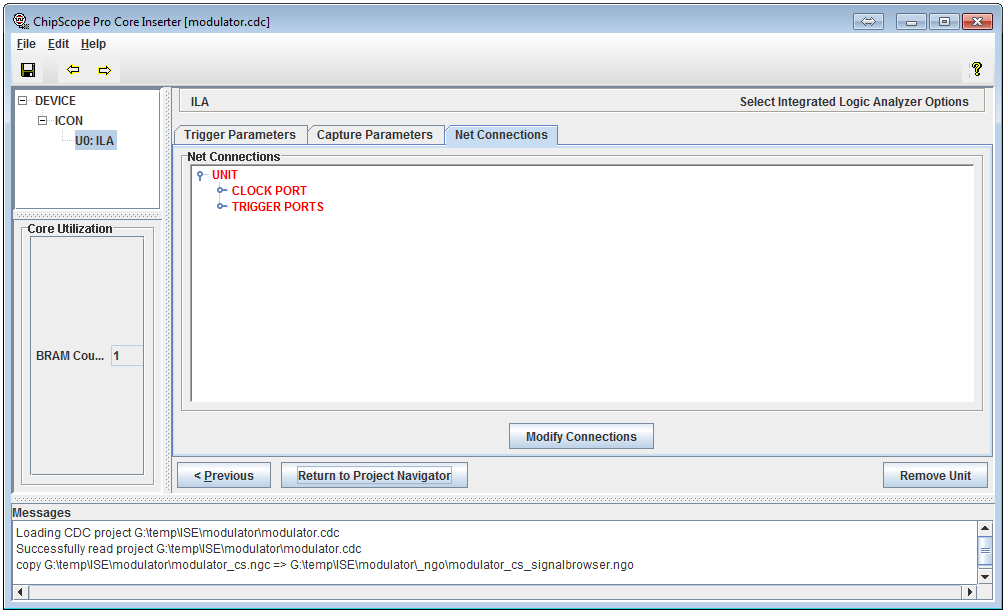Click the 'BRAM Cou...' label

coord(70,356)
